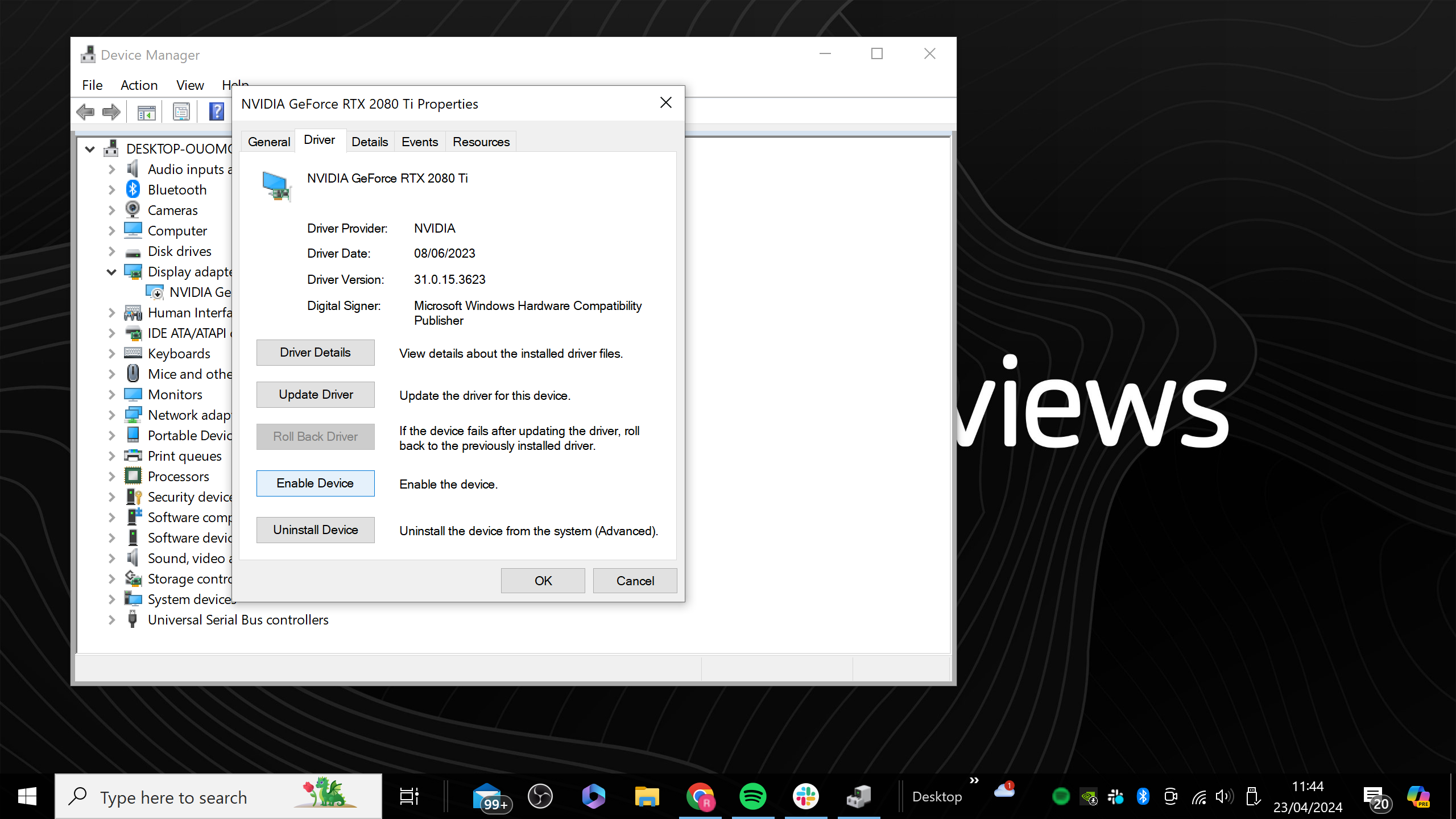Expand the Processors category
The height and width of the screenshot is (819, 1456).
pos(112,477)
